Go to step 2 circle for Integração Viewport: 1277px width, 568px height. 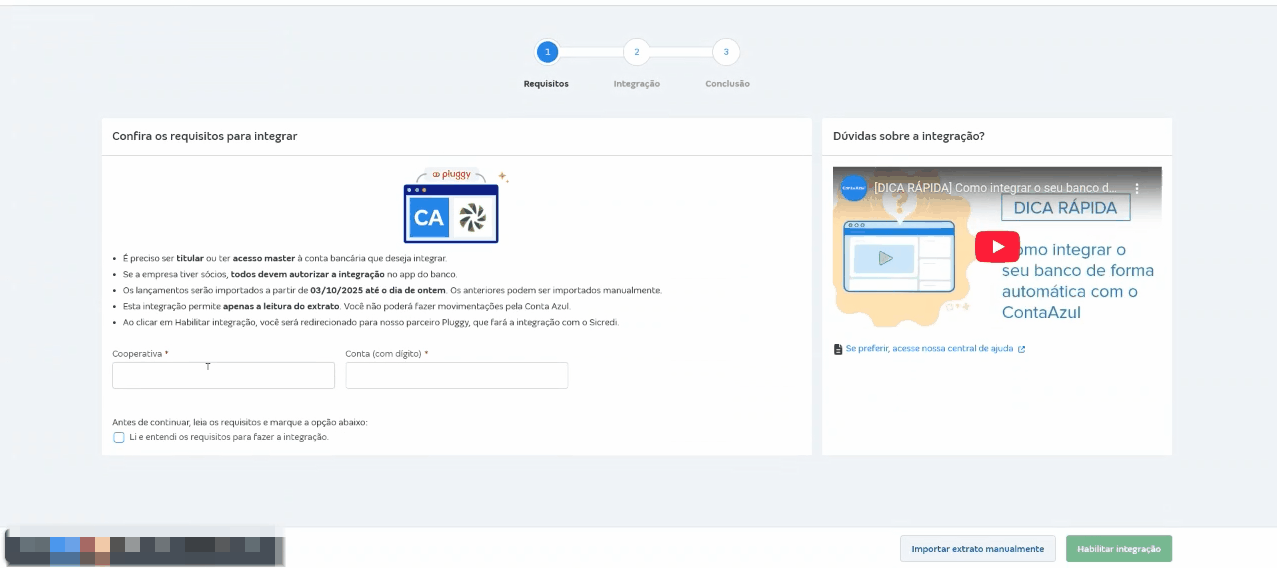636,52
